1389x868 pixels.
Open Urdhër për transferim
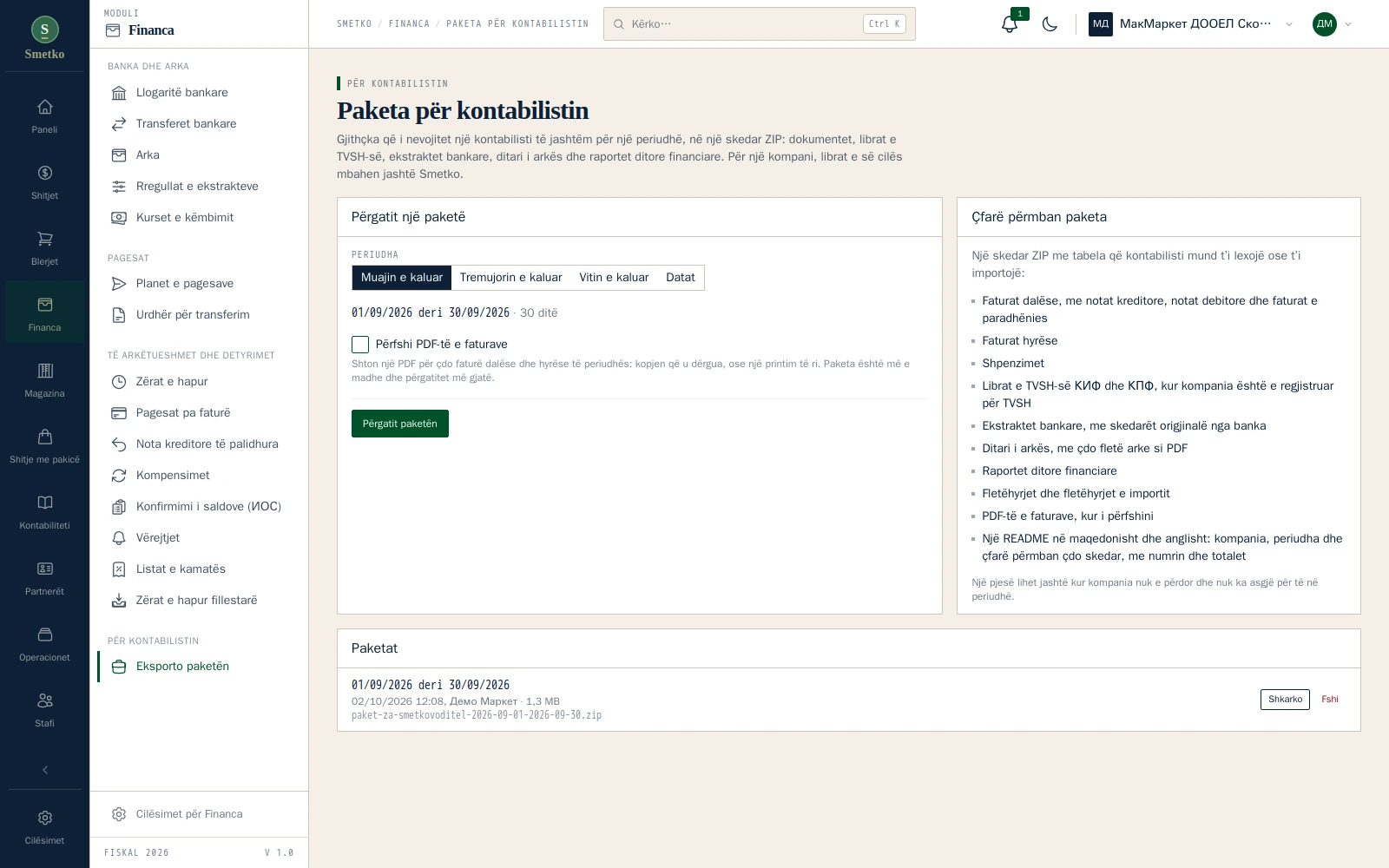(x=199, y=315)
